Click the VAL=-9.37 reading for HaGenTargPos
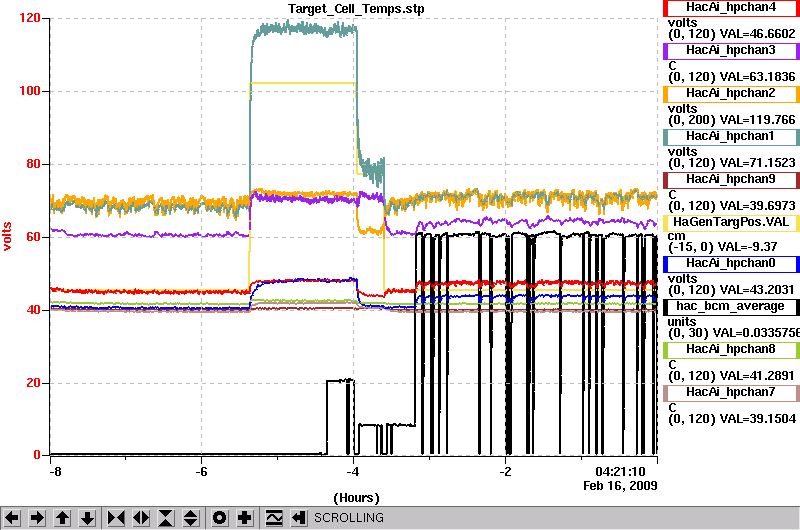 (747, 247)
